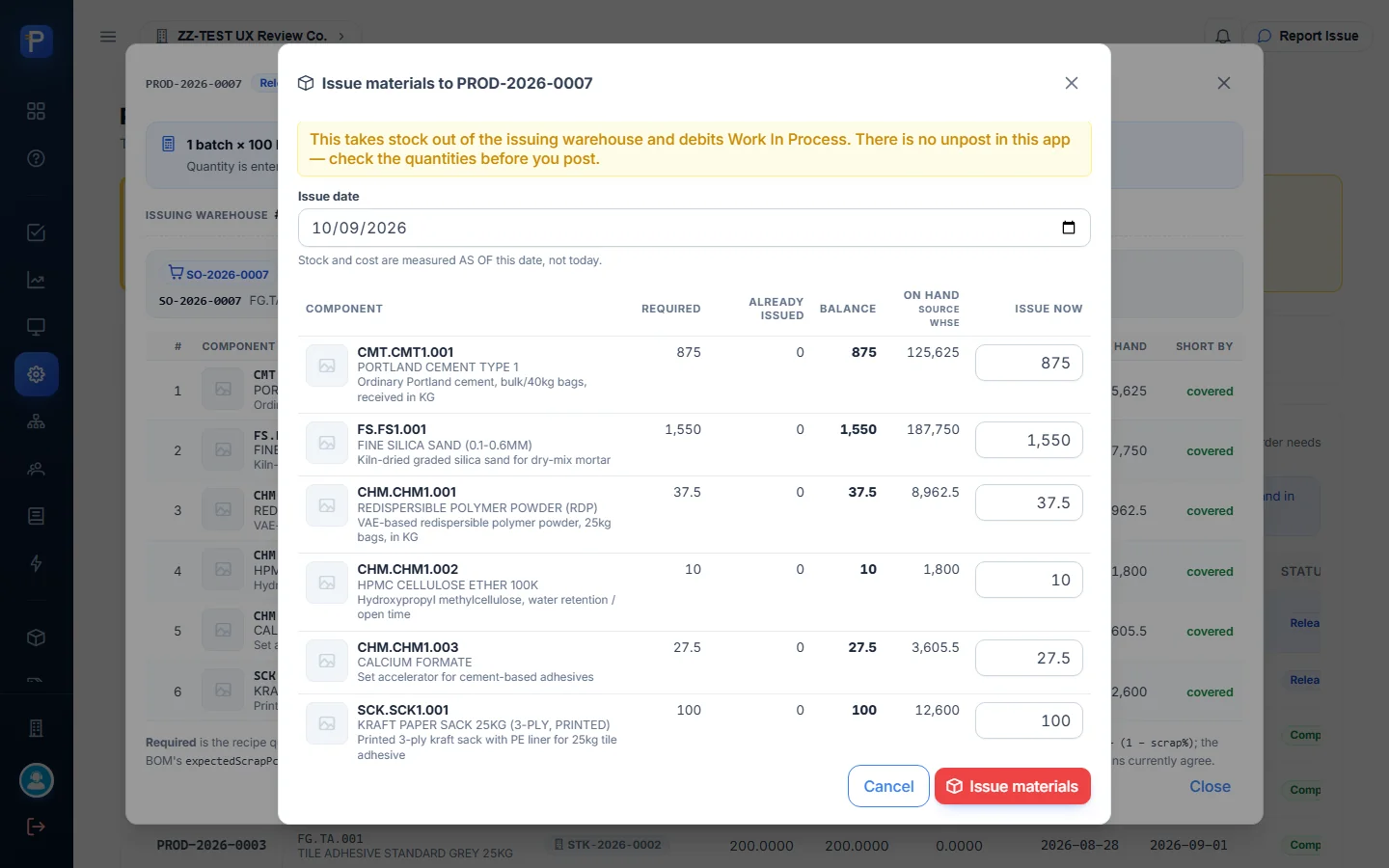This screenshot has width=1389, height=868.
Task: Close the background PROD-2026-0007 panel with X
Action: pyautogui.click(x=1223, y=83)
